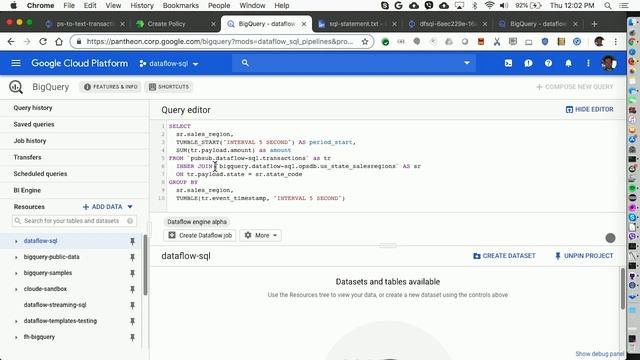
Task: Click the Show debug panel link
Action: (600, 353)
